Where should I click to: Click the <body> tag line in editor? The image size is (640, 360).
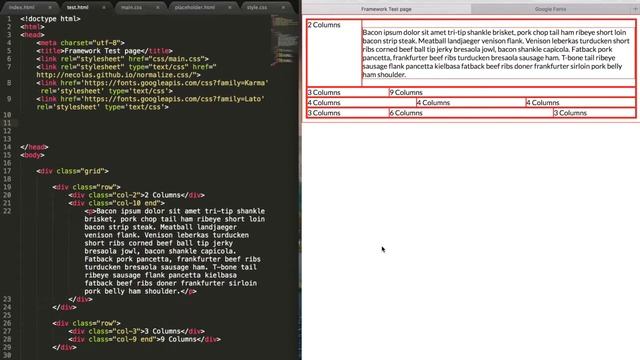(32, 155)
